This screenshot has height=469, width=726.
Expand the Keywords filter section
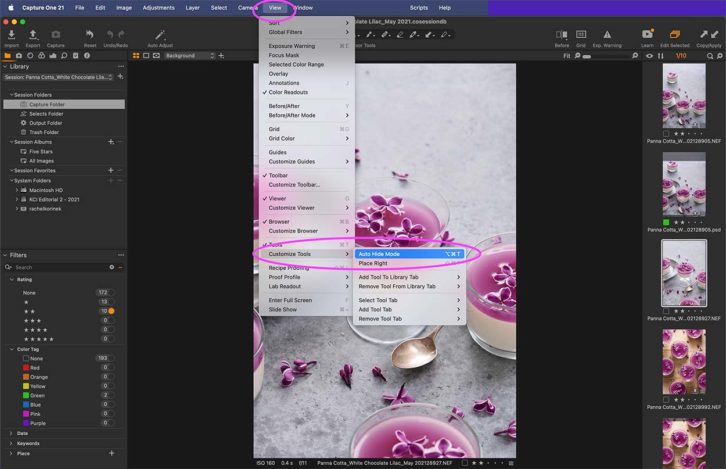[x=12, y=444]
